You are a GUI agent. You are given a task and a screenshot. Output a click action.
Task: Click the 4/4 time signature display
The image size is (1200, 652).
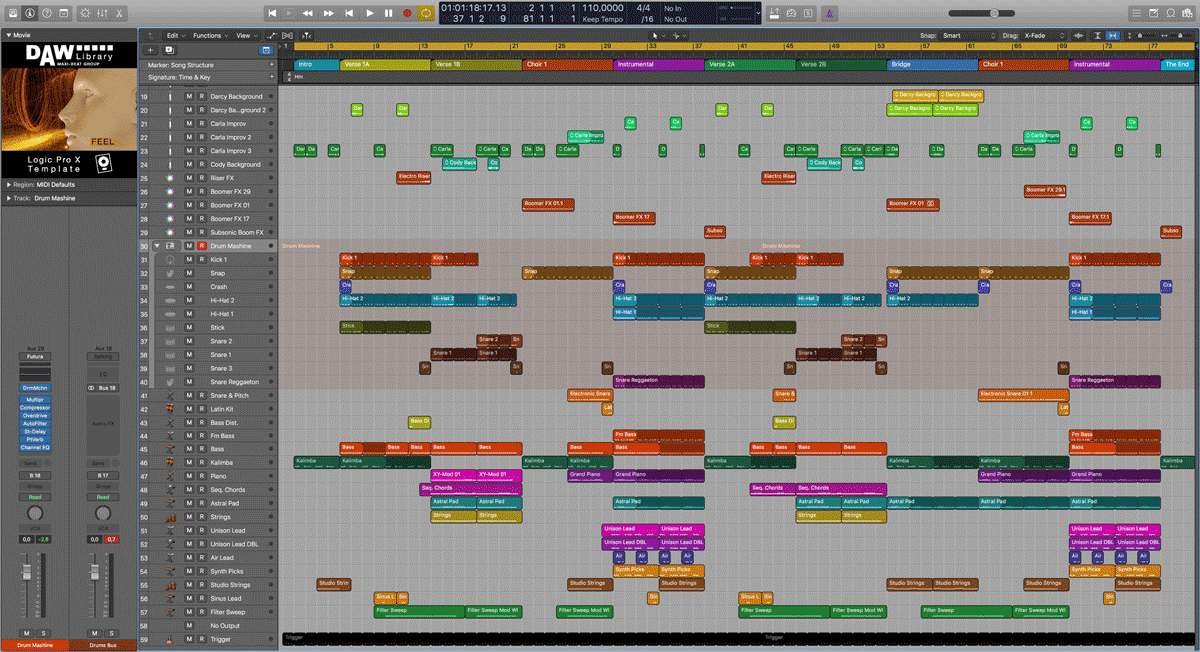643,8
